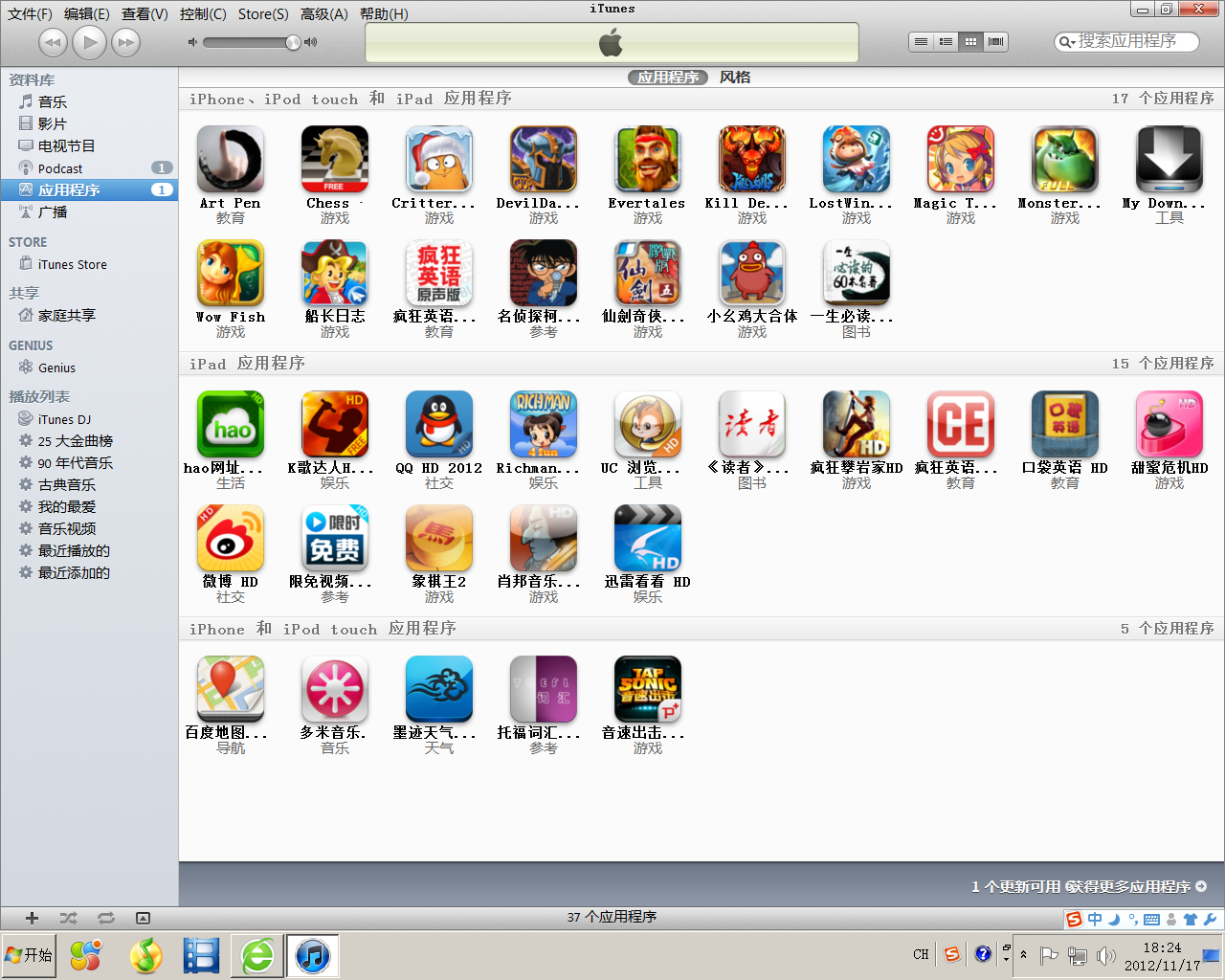This screenshot has height=980, width=1225.
Task: Show or hide artwork viewer button
Action: (143, 918)
